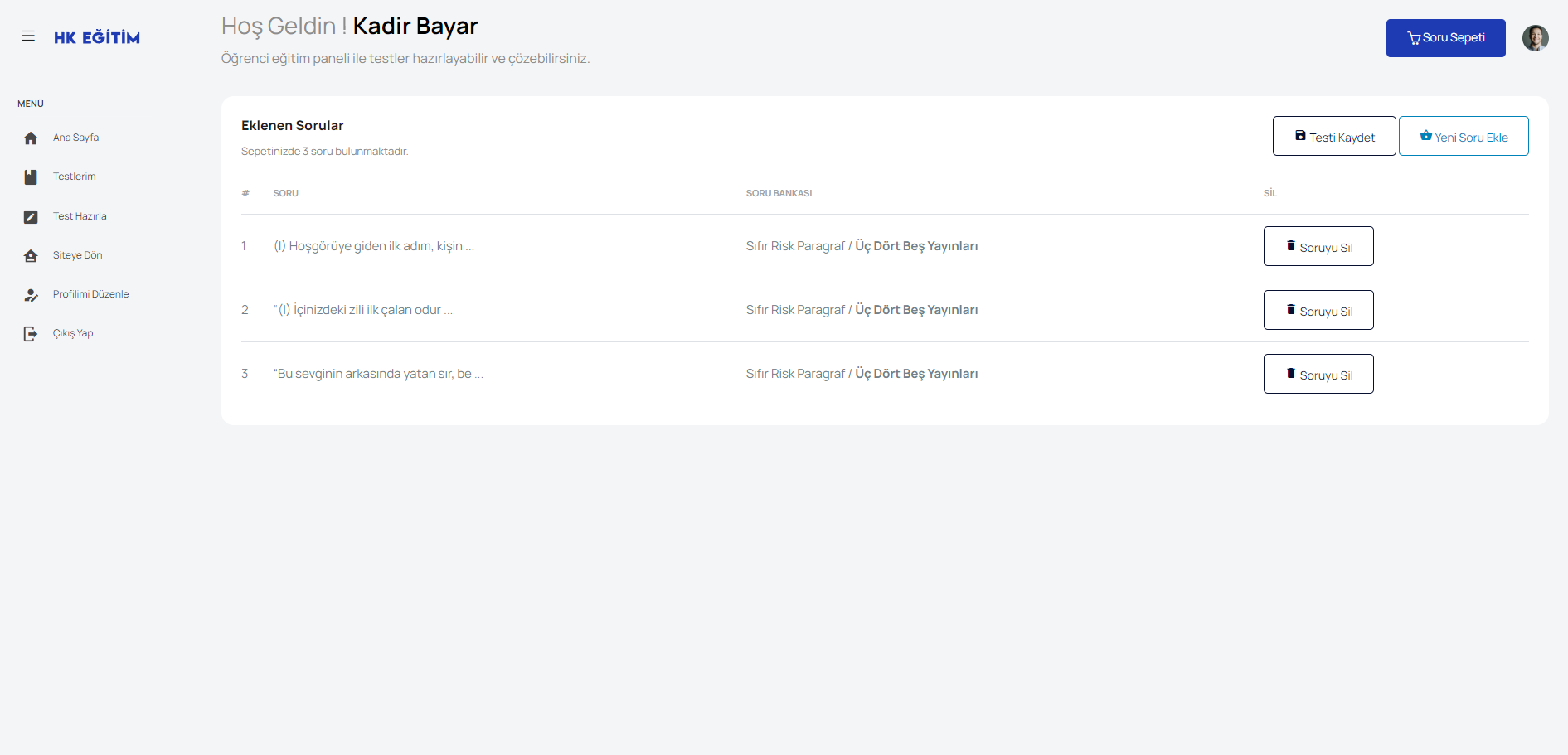This screenshot has height=755, width=1568.
Task: Select Profilimi Düzenle menu entry
Action: coord(91,294)
